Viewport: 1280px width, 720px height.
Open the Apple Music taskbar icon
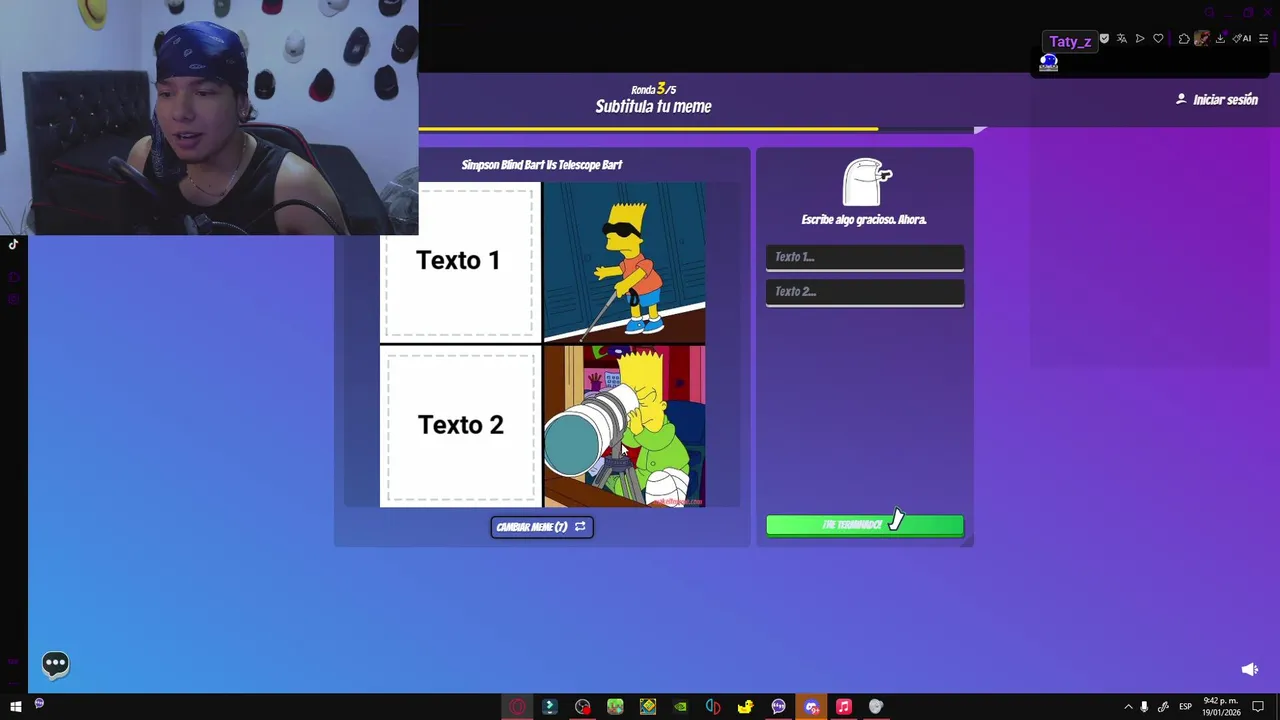coord(843,707)
